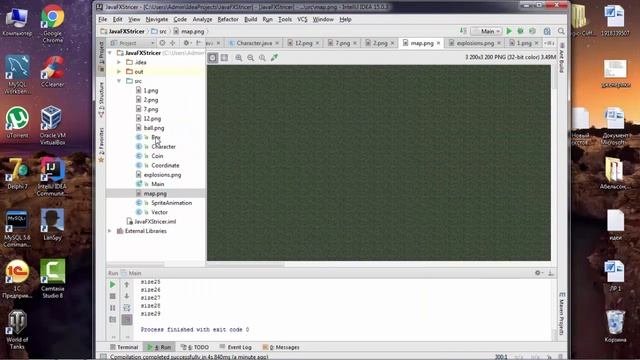Open Camtasia Studio 8 desktop shortcut
This screenshot has width=640, height=360.
point(53,279)
